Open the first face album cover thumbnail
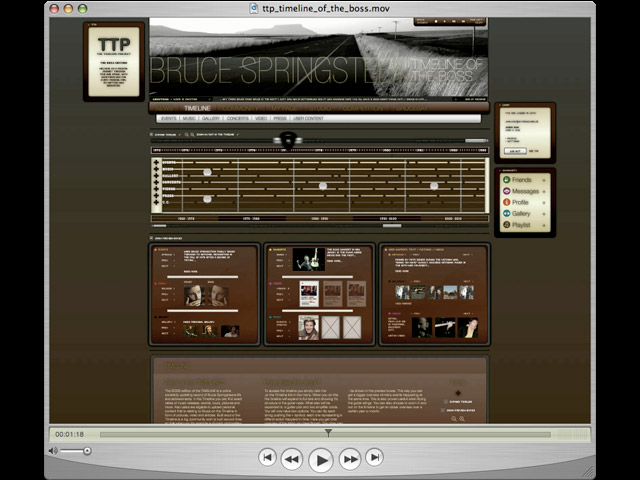The height and width of the screenshot is (480, 640). pos(195,295)
